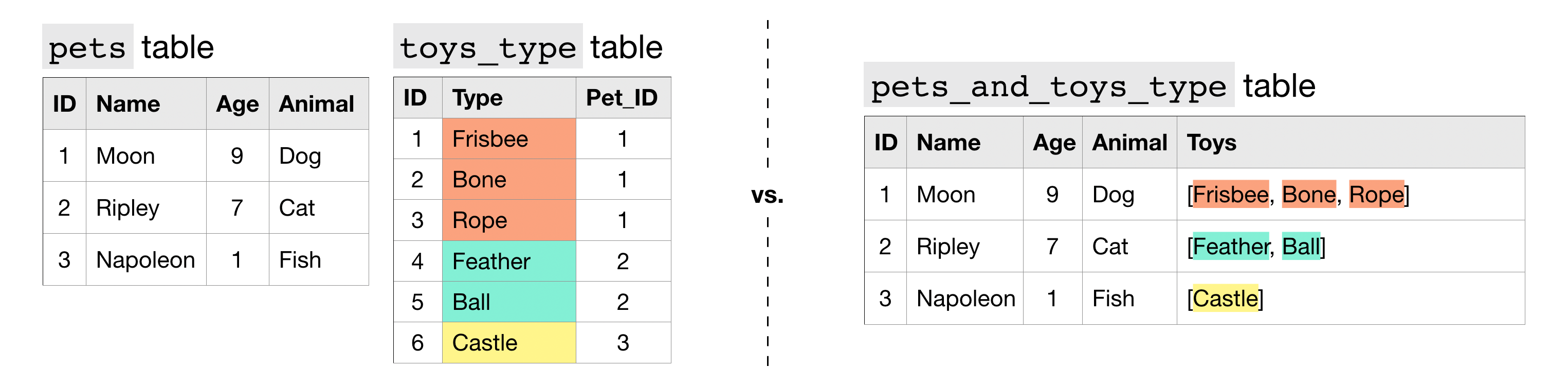
Task: Select the orange Bone cell in toys_type table
Action: (x=508, y=180)
